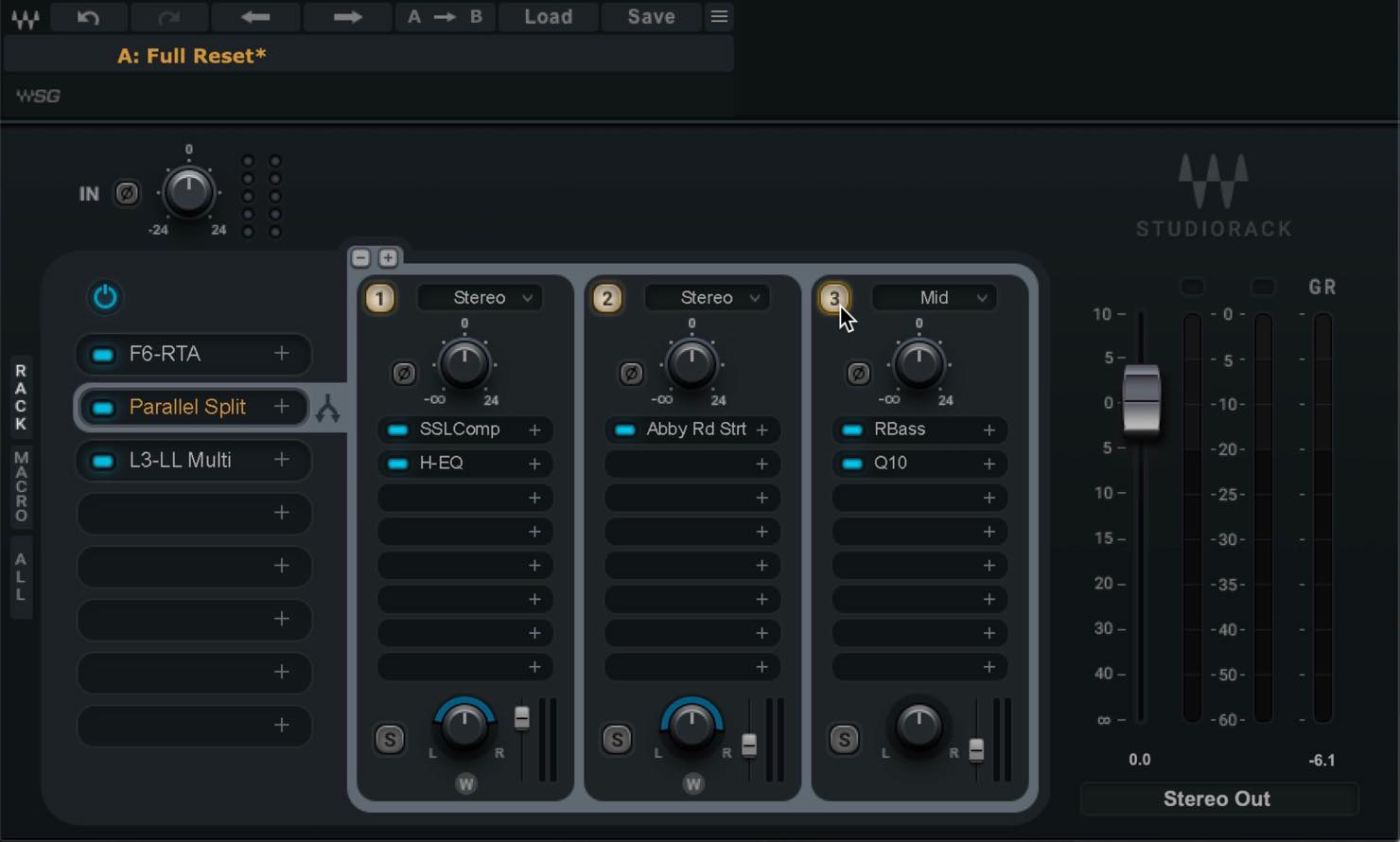
Task: Undo the last action
Action: click(88, 17)
